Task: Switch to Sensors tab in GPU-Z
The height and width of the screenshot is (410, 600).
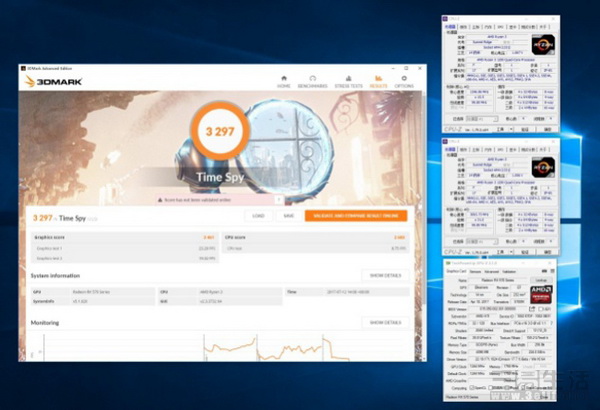Action: (x=475, y=271)
